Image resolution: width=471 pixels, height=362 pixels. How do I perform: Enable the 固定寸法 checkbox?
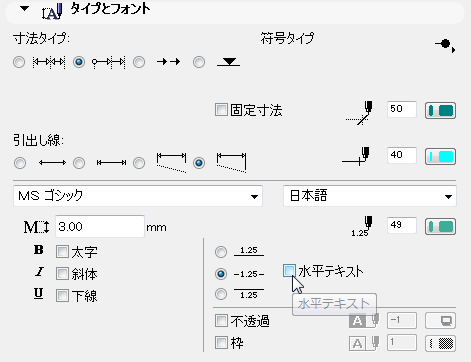tap(221, 110)
